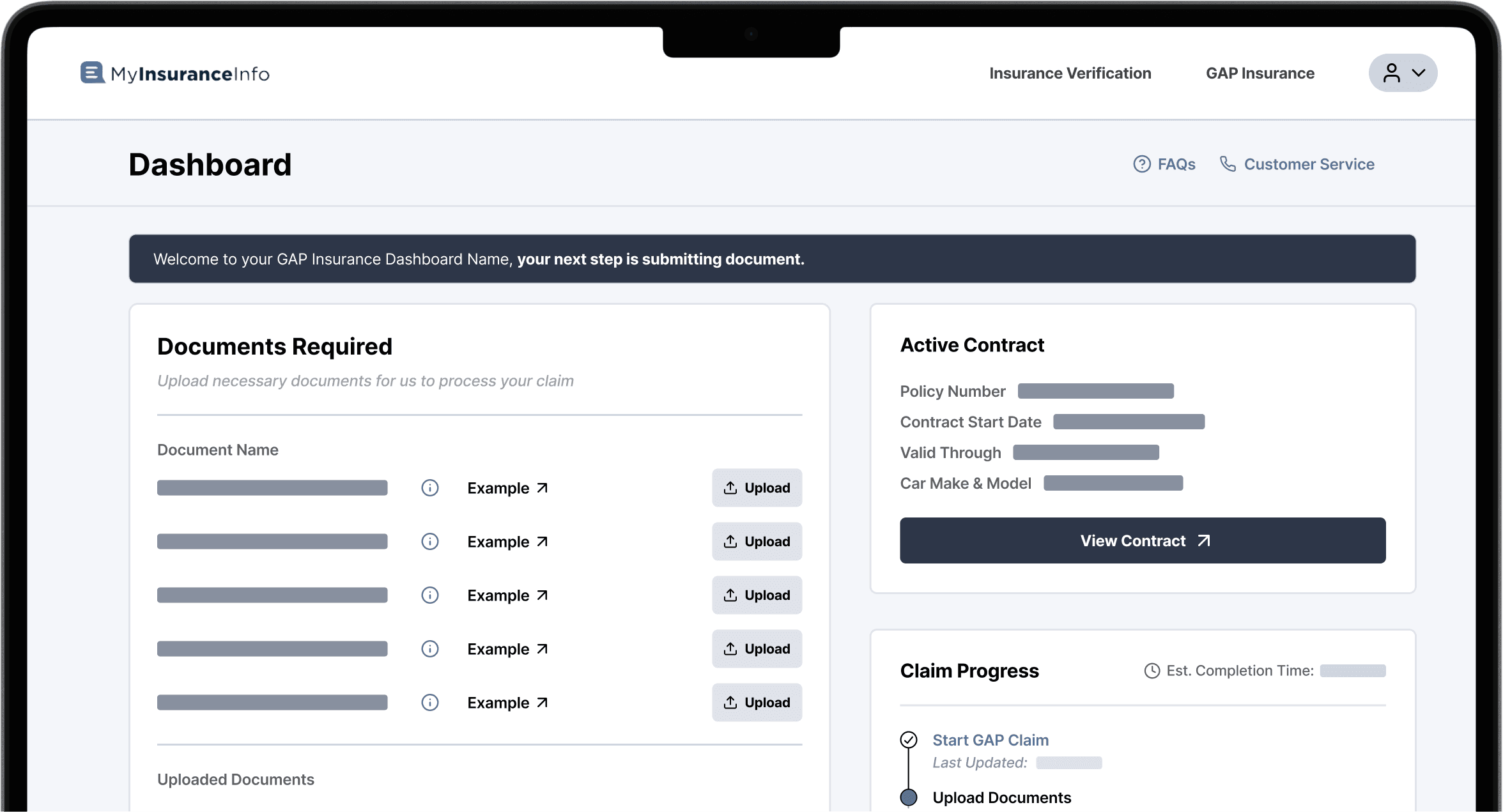The image size is (1503, 812).
Task: Click the View Contract button
Action: (x=1143, y=540)
